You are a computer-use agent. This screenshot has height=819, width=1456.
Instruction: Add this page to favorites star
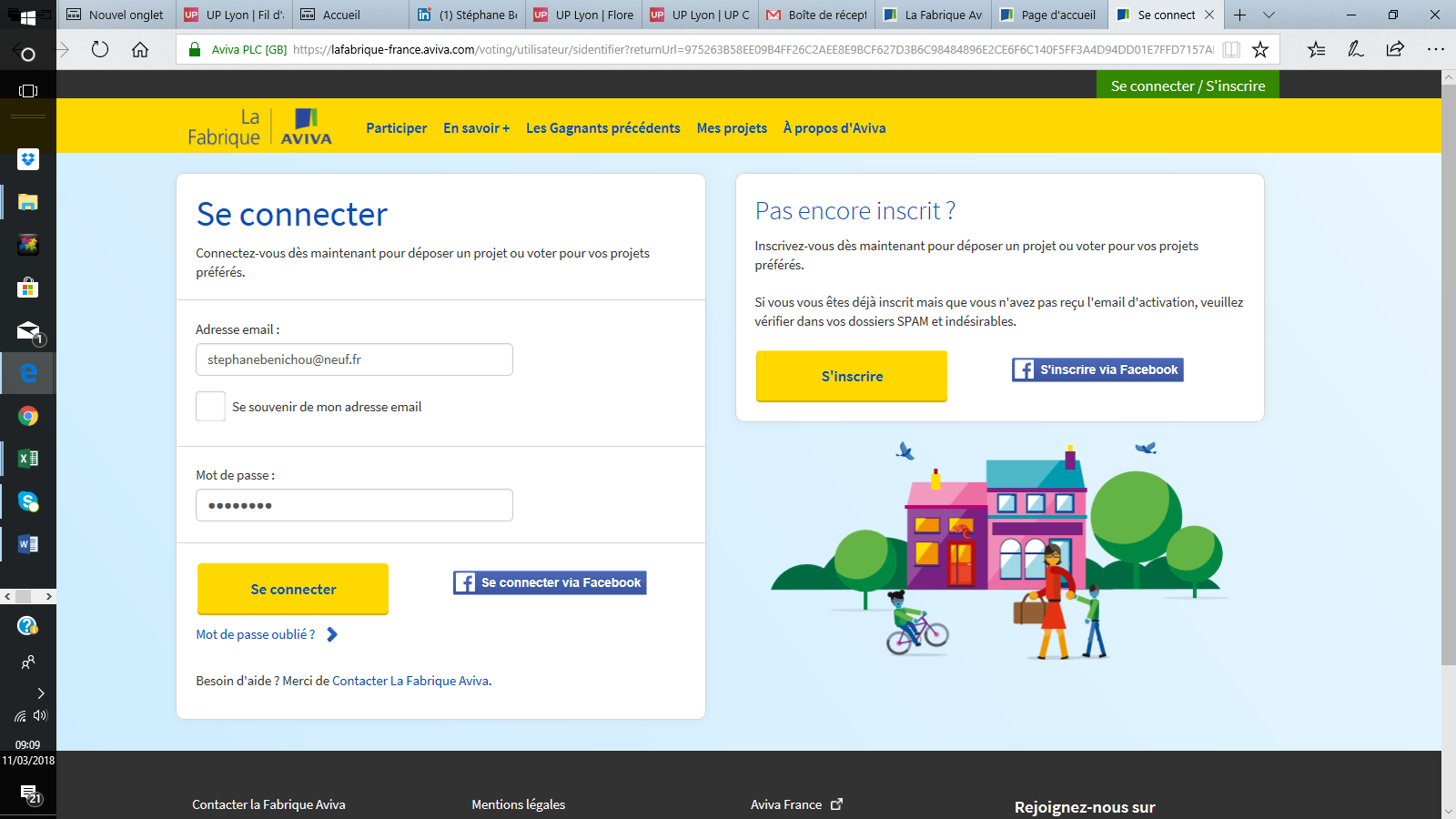coord(1260,49)
